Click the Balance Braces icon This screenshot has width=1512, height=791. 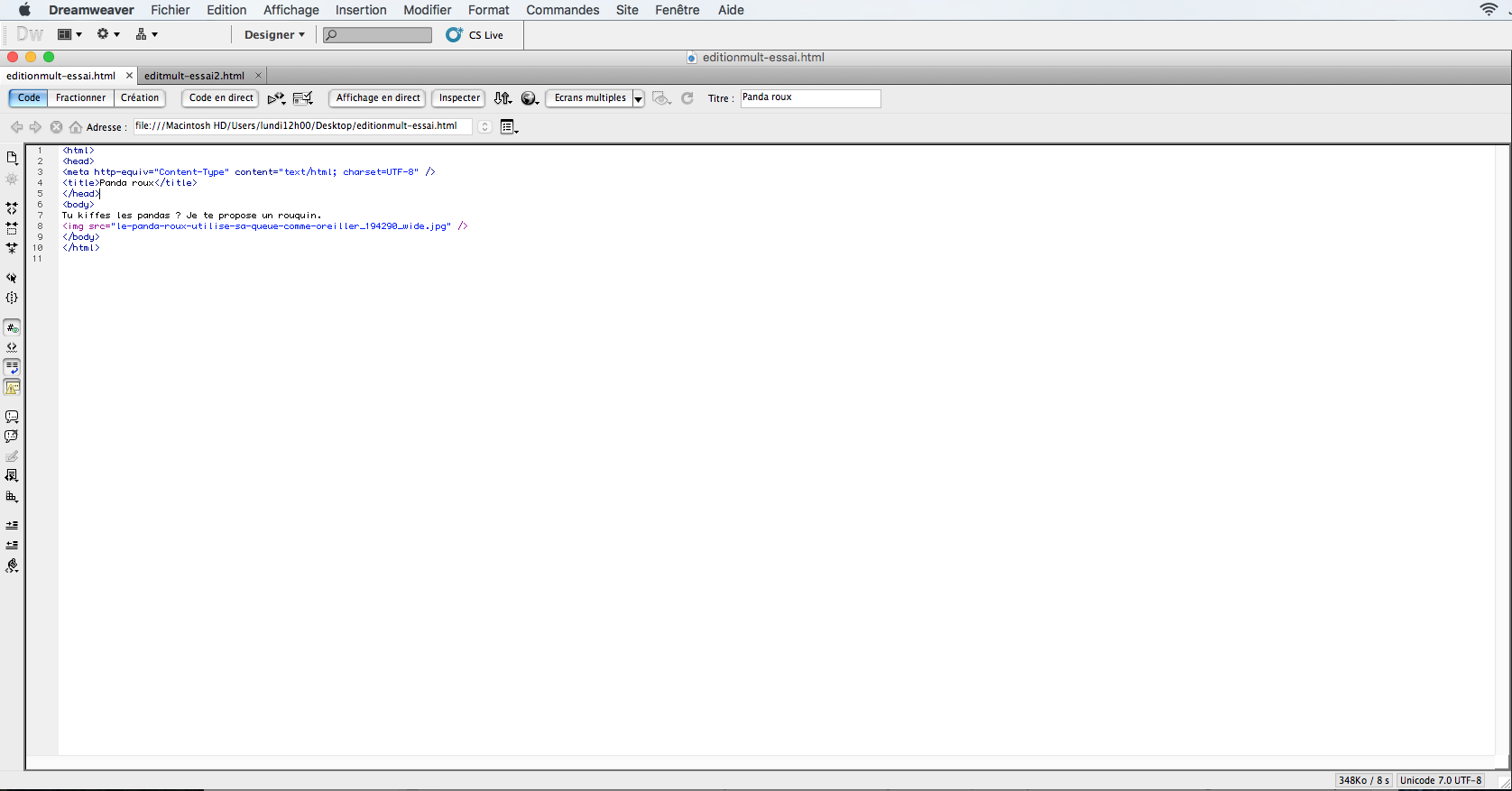click(x=12, y=299)
